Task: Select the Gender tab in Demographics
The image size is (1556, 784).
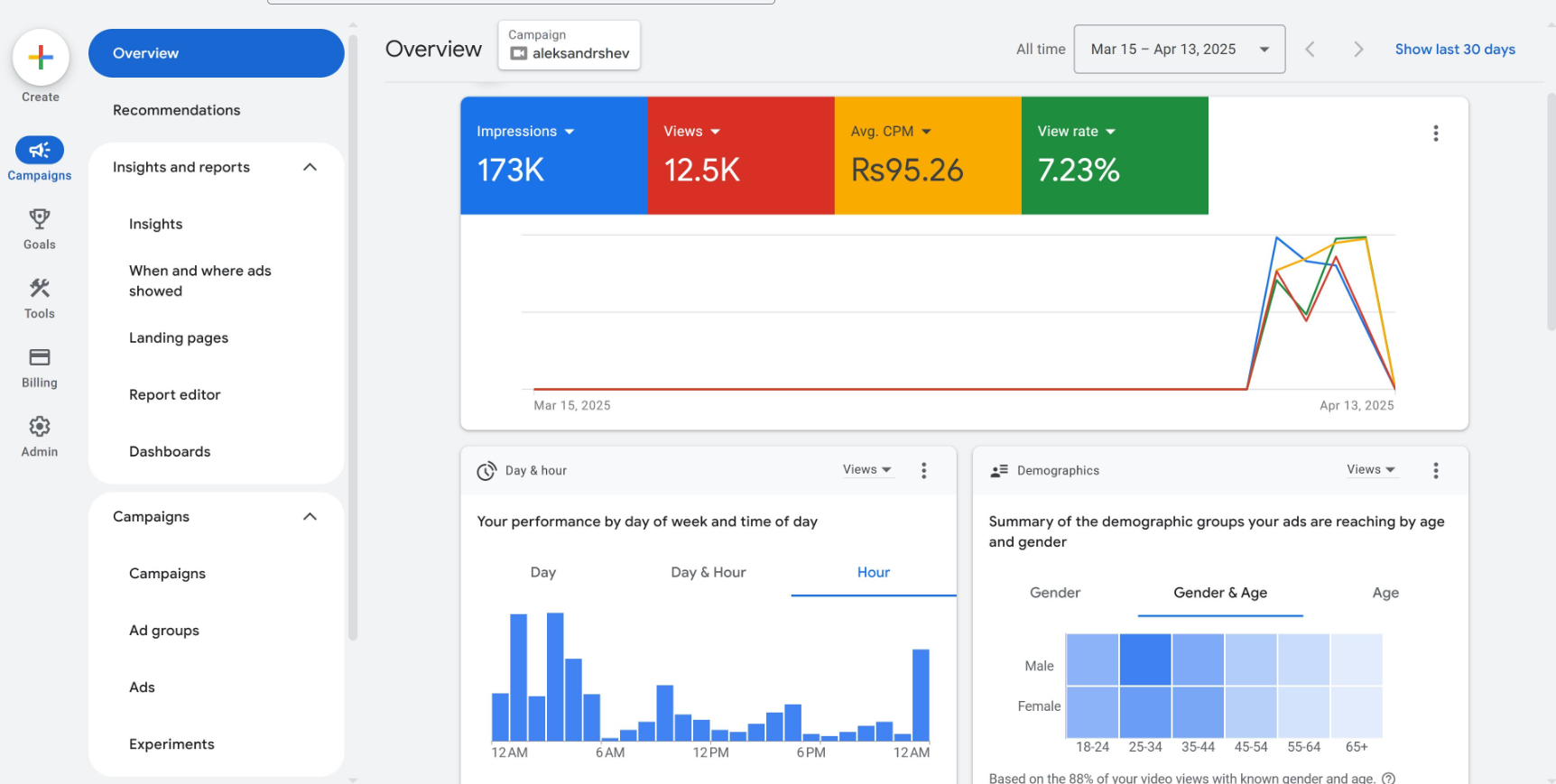Action: [1054, 593]
